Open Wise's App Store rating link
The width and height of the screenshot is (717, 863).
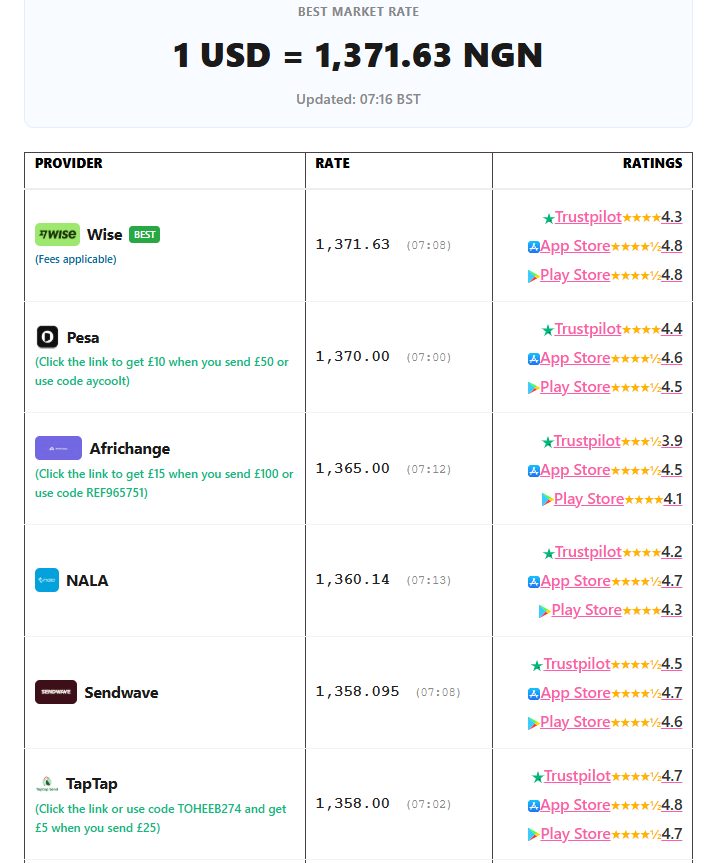coord(575,246)
